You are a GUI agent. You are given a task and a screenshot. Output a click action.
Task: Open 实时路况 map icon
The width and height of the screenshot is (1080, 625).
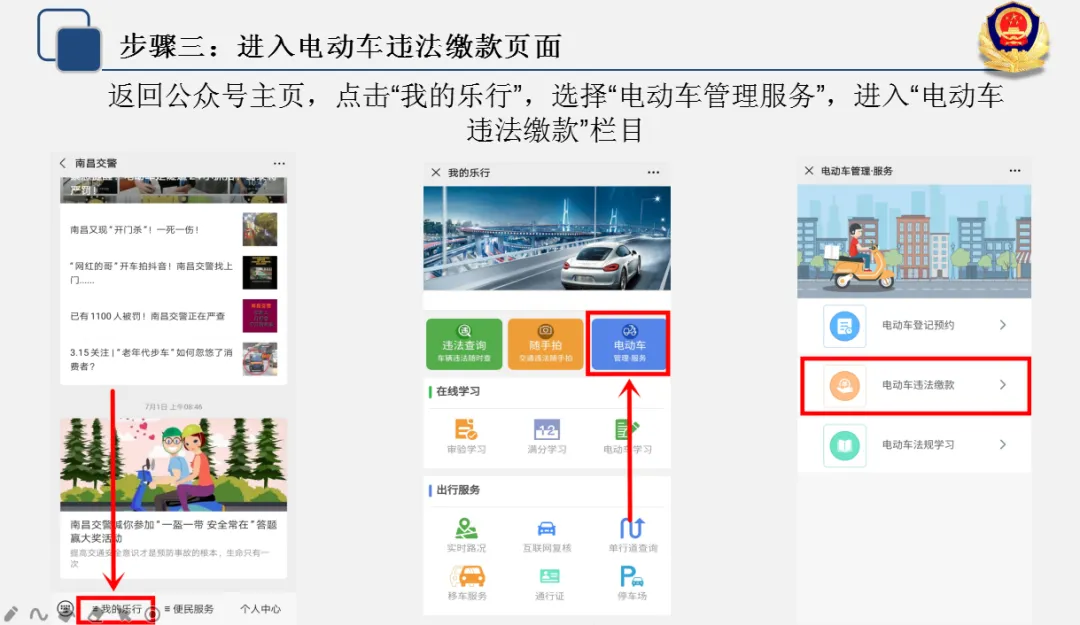pyautogui.click(x=466, y=529)
